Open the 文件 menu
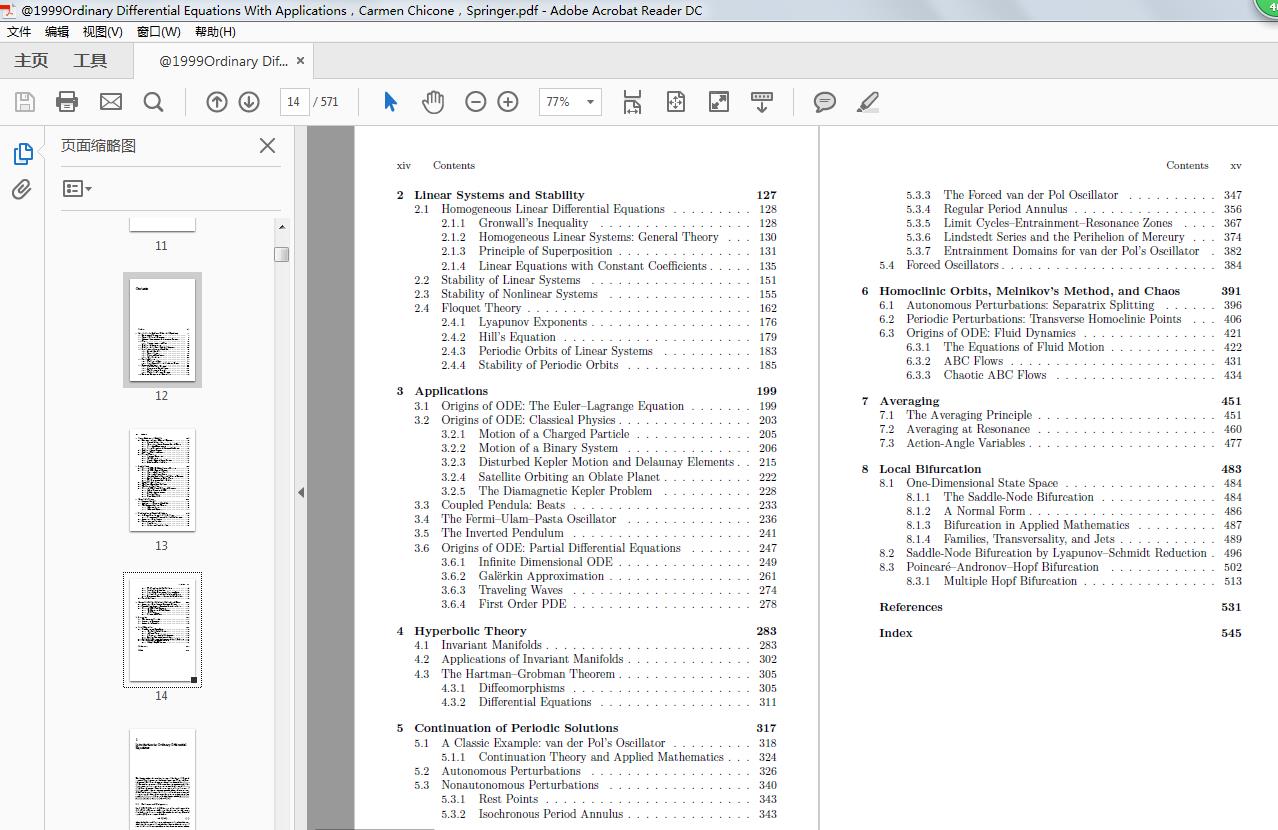This screenshot has height=830, width=1278. [x=19, y=32]
